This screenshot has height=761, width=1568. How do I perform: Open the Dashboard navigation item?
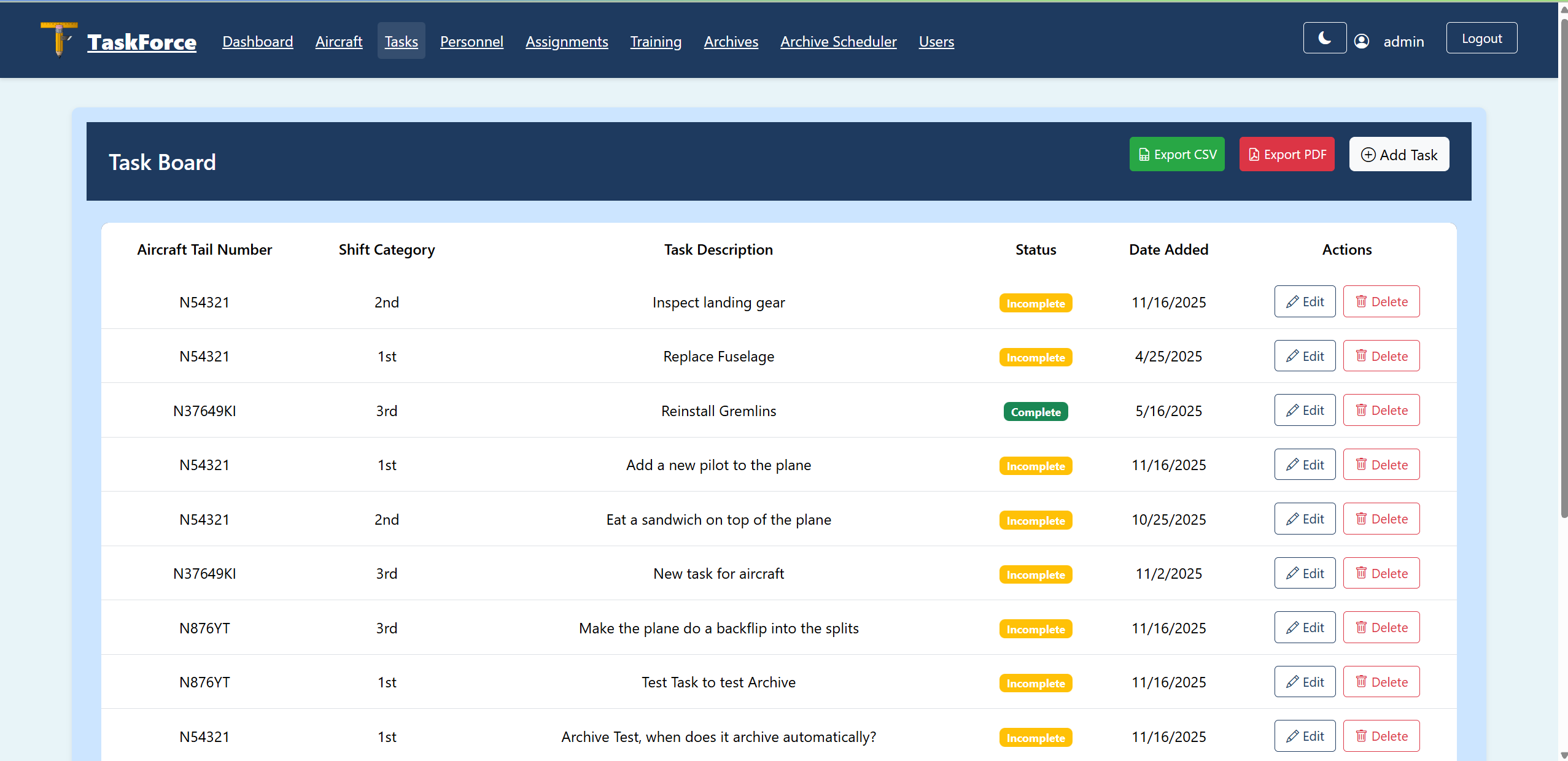258,41
